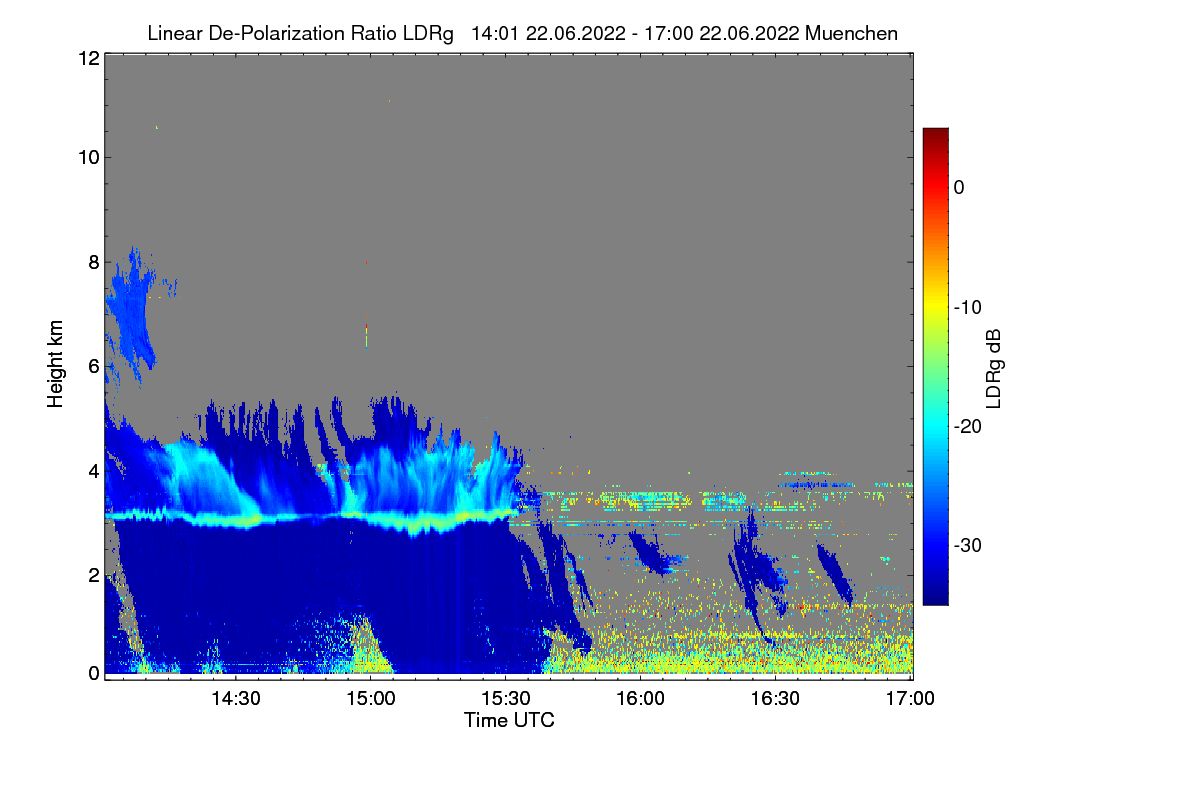The height and width of the screenshot is (800, 1200).
Task: Click the colorbar value 0
Action: [x=960, y=188]
